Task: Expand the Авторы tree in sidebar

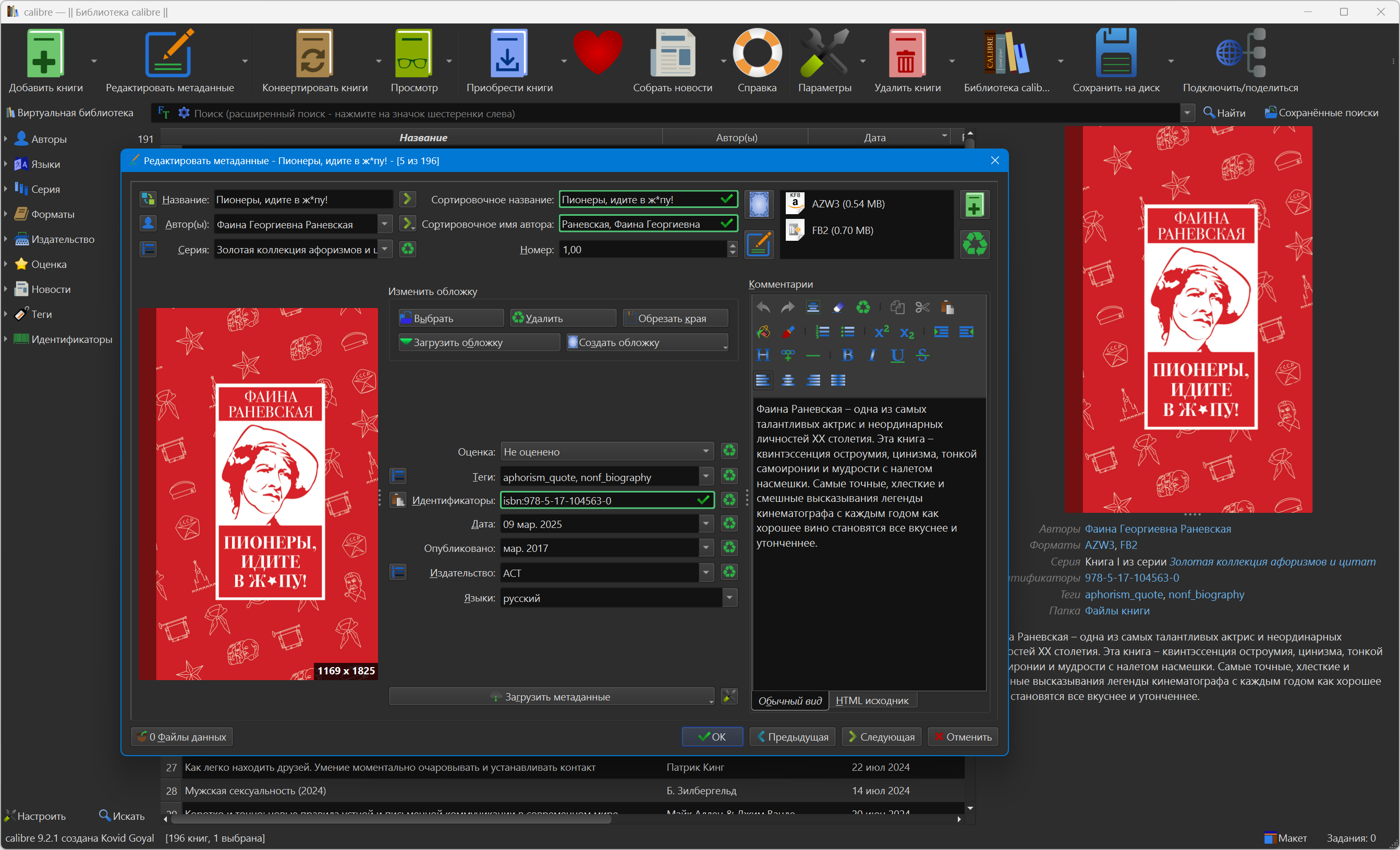Action: [6, 139]
